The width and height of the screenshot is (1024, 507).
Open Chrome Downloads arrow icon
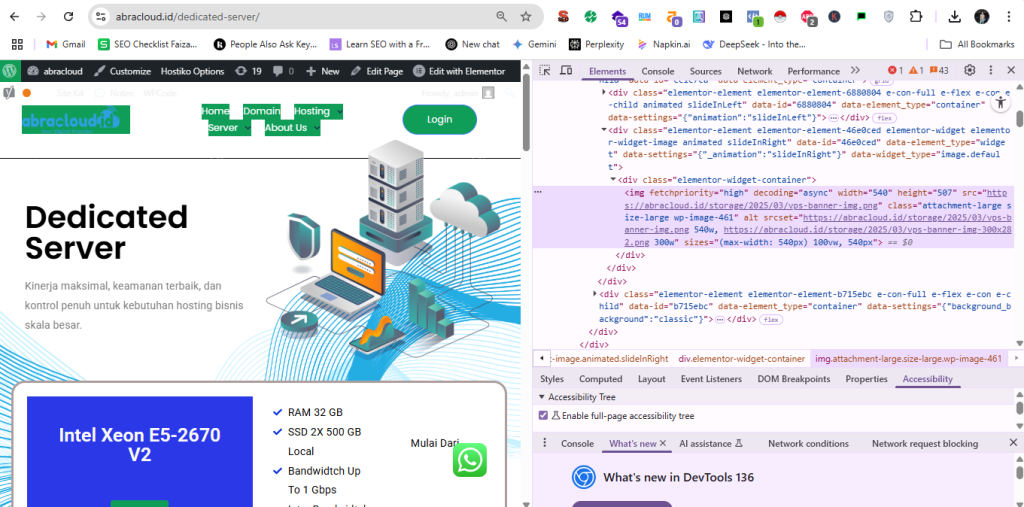pyautogui.click(x=955, y=17)
